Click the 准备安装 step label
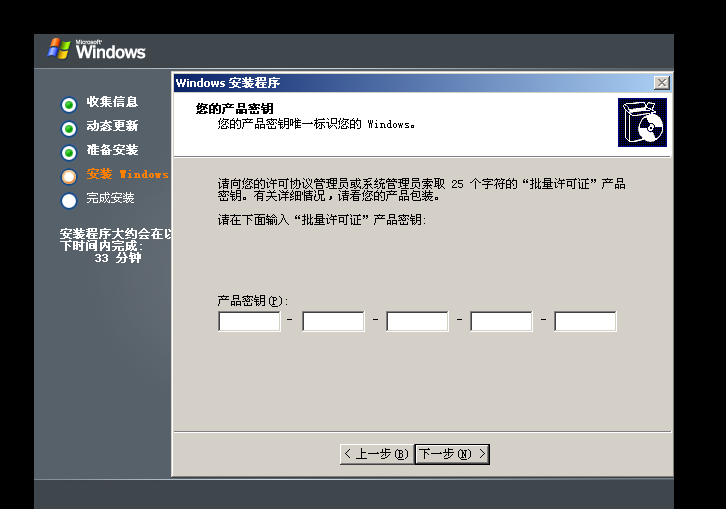The width and height of the screenshot is (726, 509). [x=112, y=150]
